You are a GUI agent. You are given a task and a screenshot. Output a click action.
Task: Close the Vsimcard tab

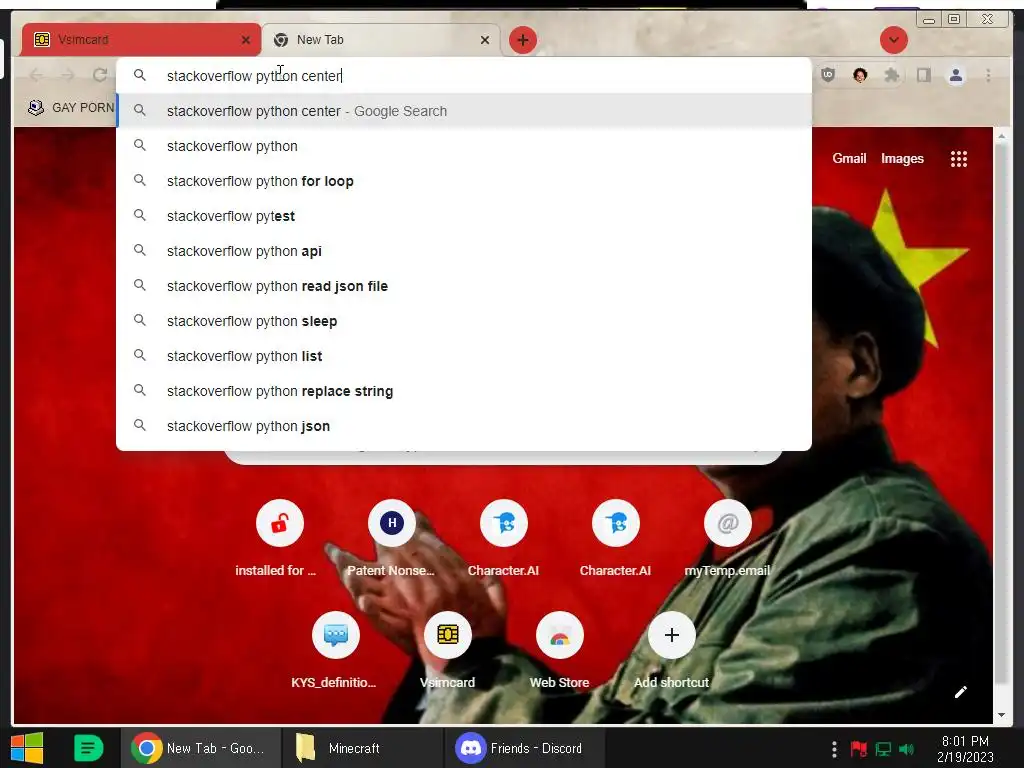[x=246, y=40]
